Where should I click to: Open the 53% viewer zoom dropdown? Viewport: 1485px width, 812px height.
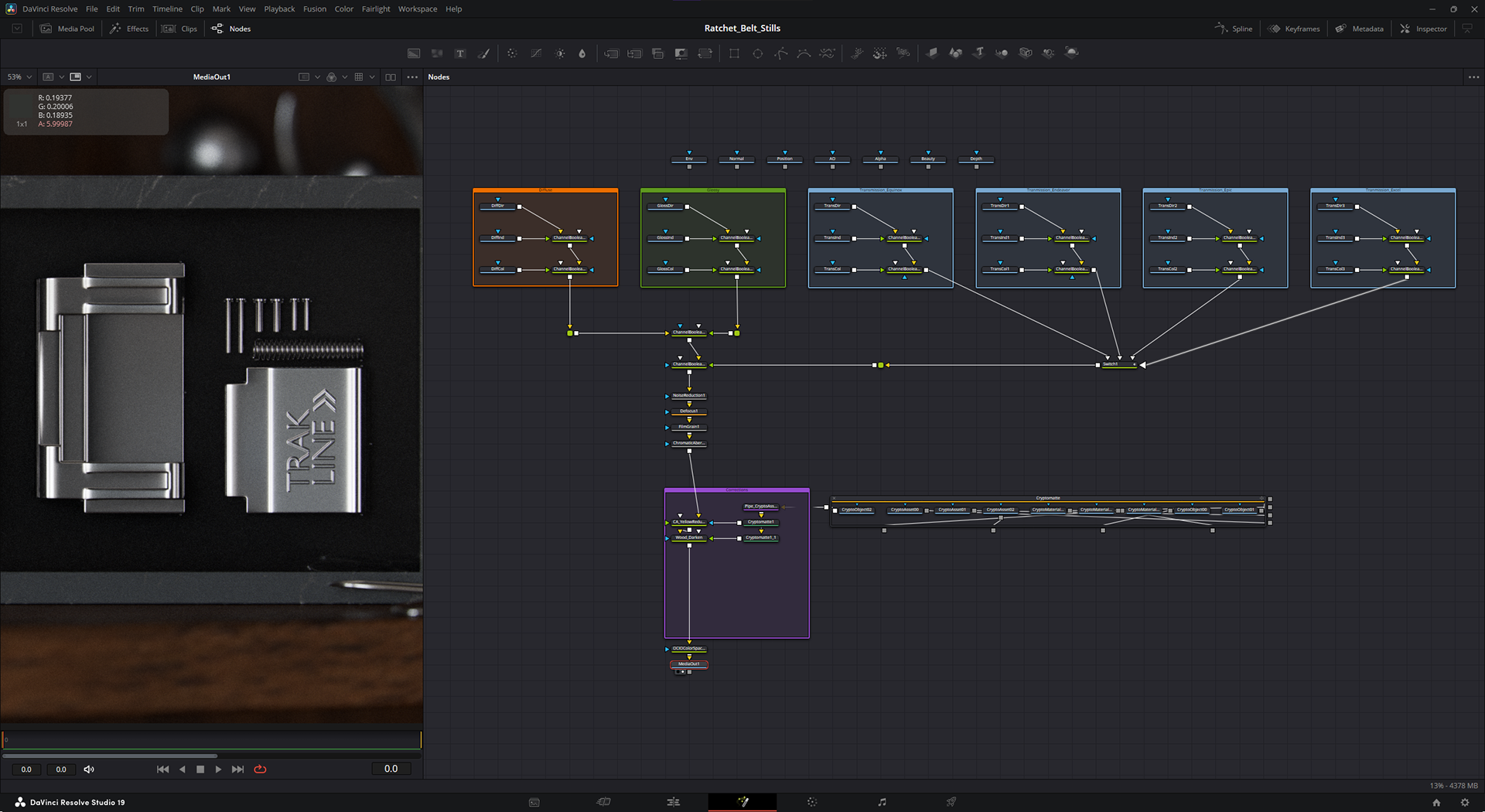click(19, 77)
